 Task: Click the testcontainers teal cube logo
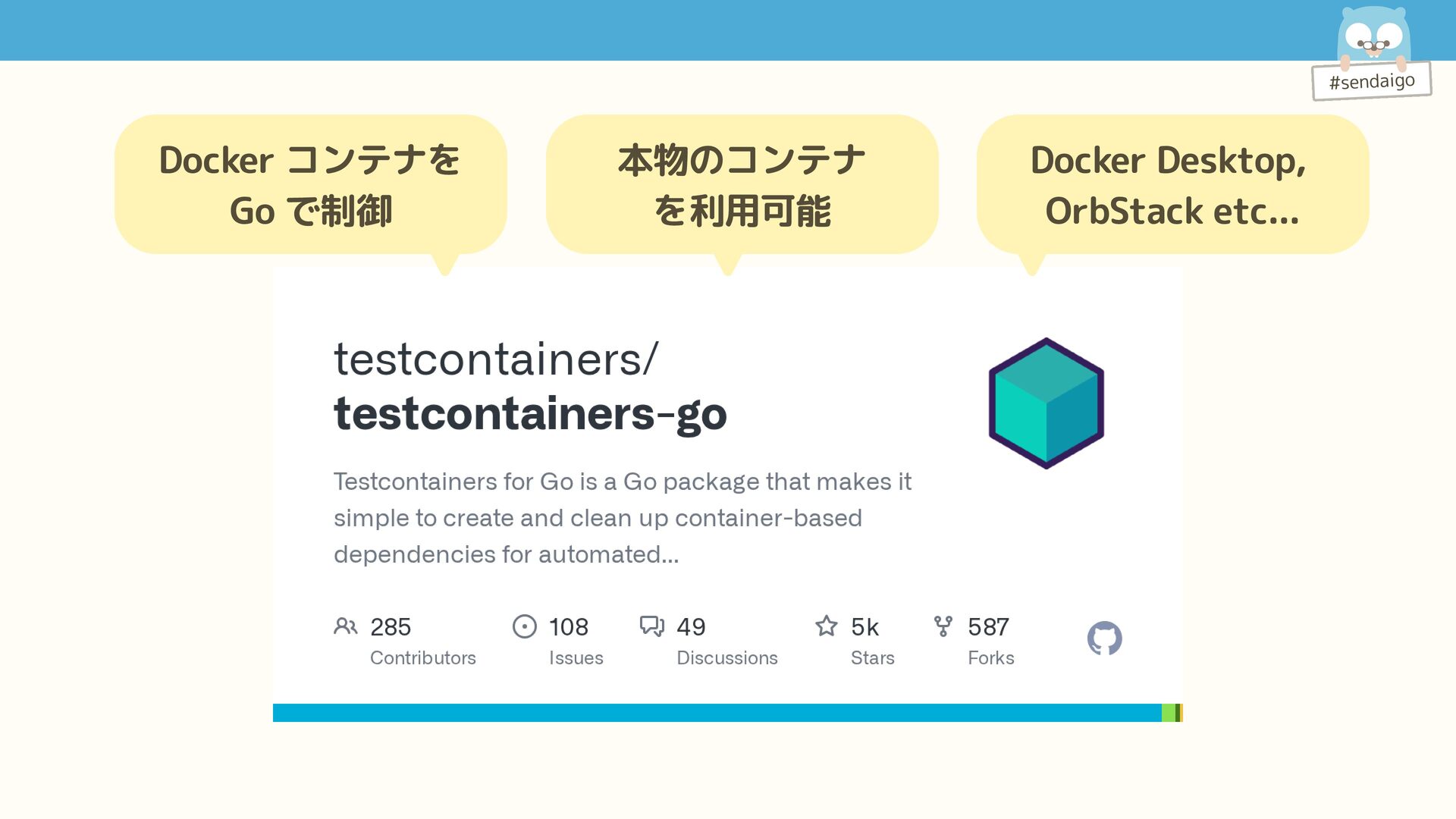(x=1046, y=403)
